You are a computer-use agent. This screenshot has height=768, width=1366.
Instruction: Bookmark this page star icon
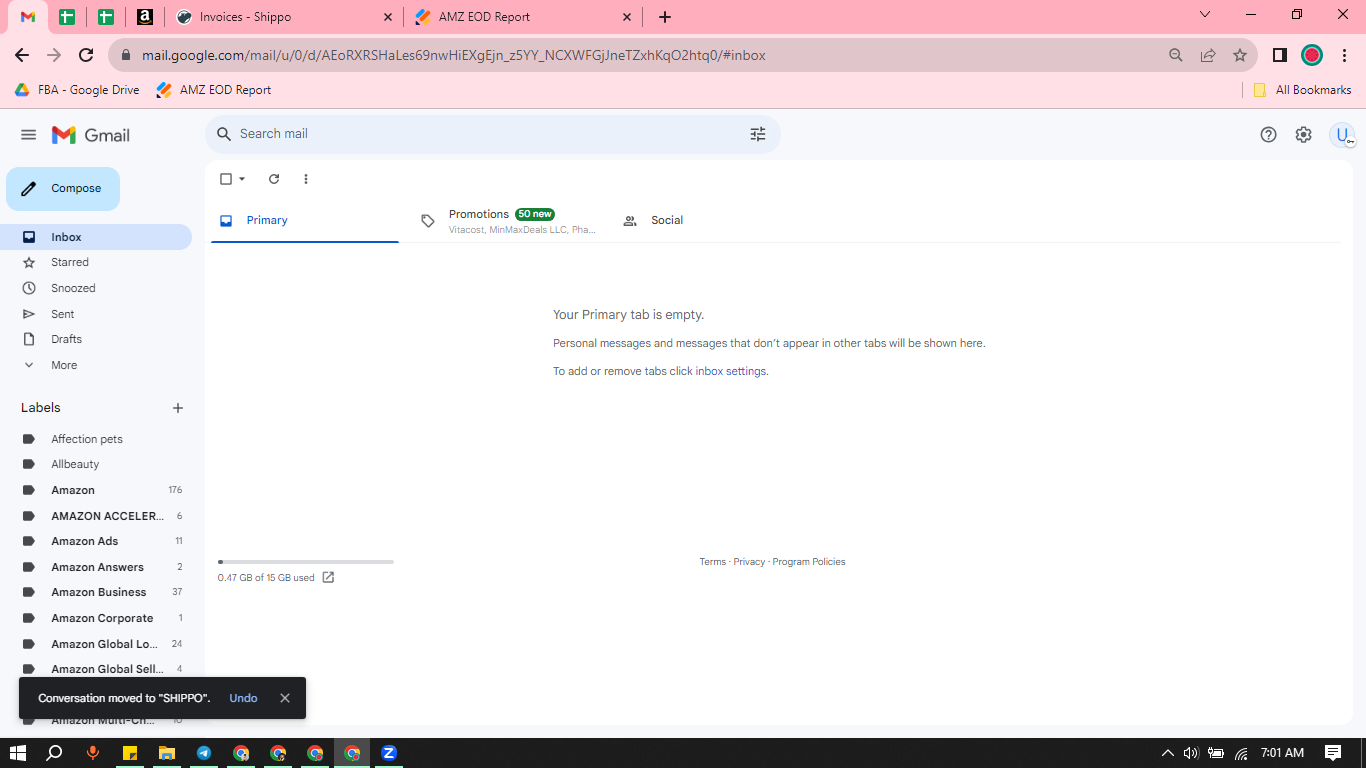click(x=1240, y=55)
